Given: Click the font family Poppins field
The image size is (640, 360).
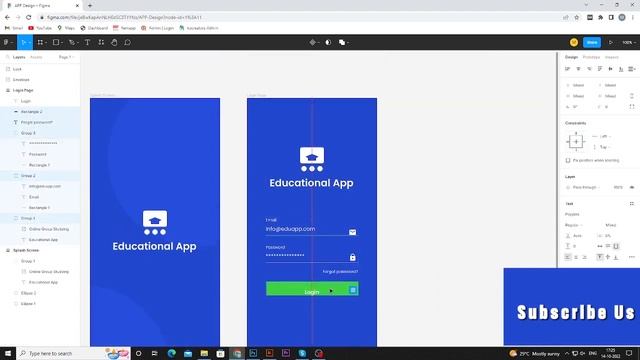Looking at the screenshot, I should [x=572, y=214].
